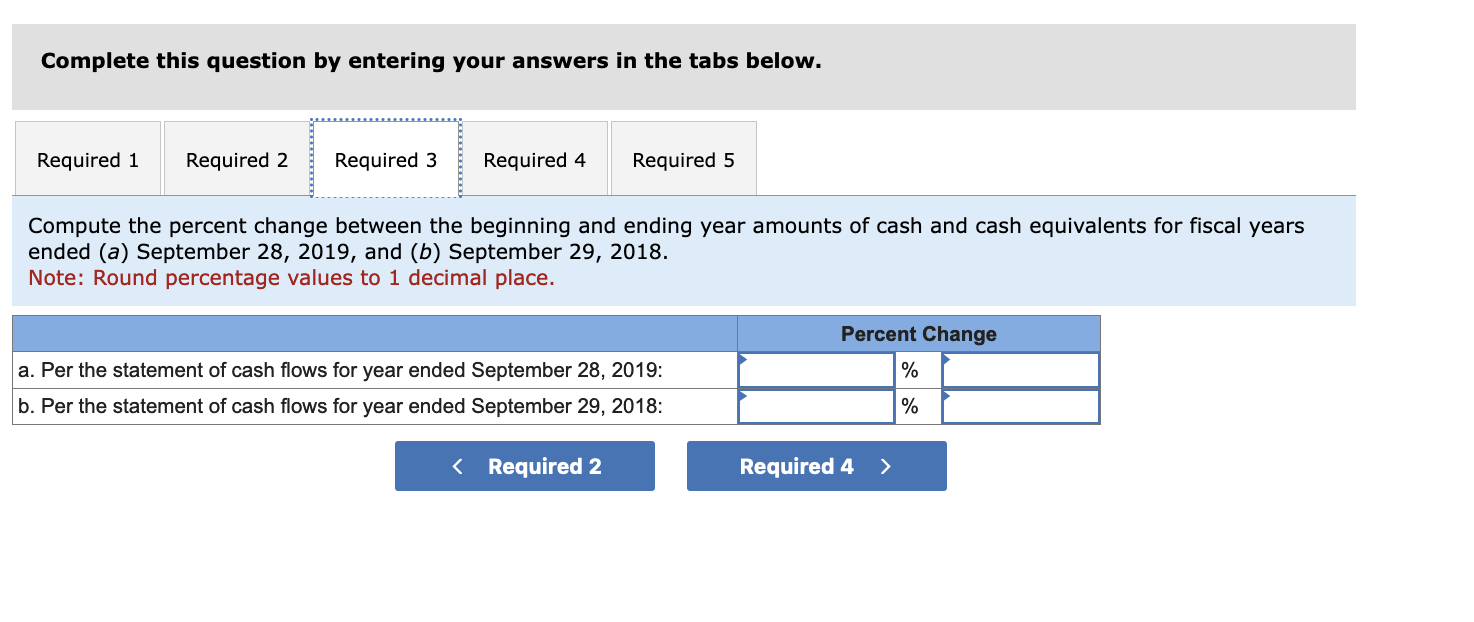Click the triangle marker in row b rightmost cell

945,396
